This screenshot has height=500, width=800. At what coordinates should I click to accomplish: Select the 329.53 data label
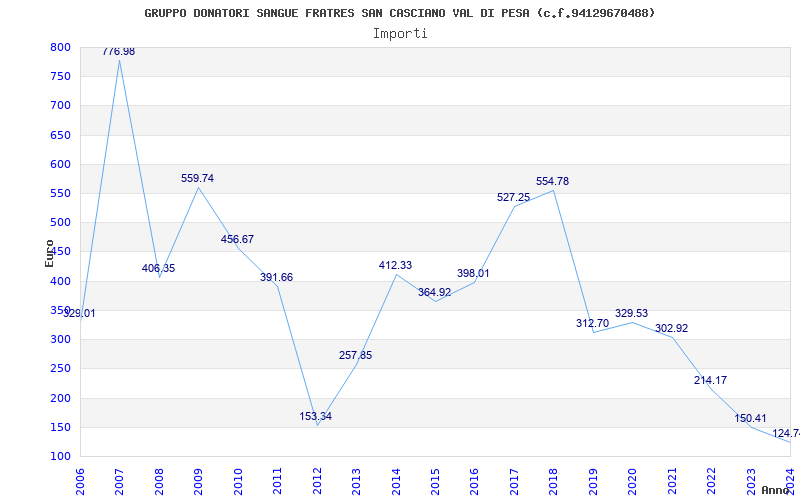[632, 313]
